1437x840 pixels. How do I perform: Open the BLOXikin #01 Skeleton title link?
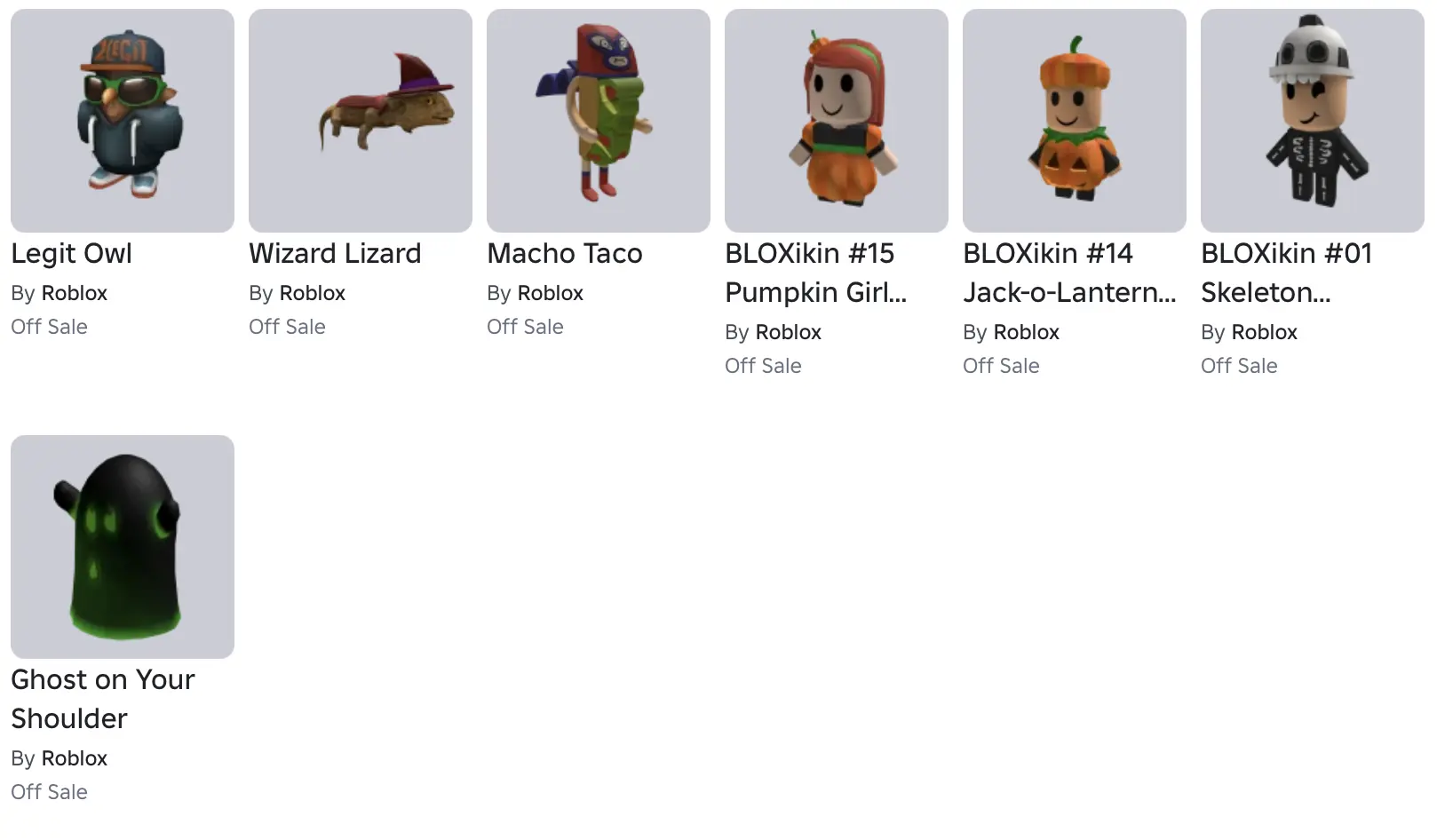[1286, 273]
